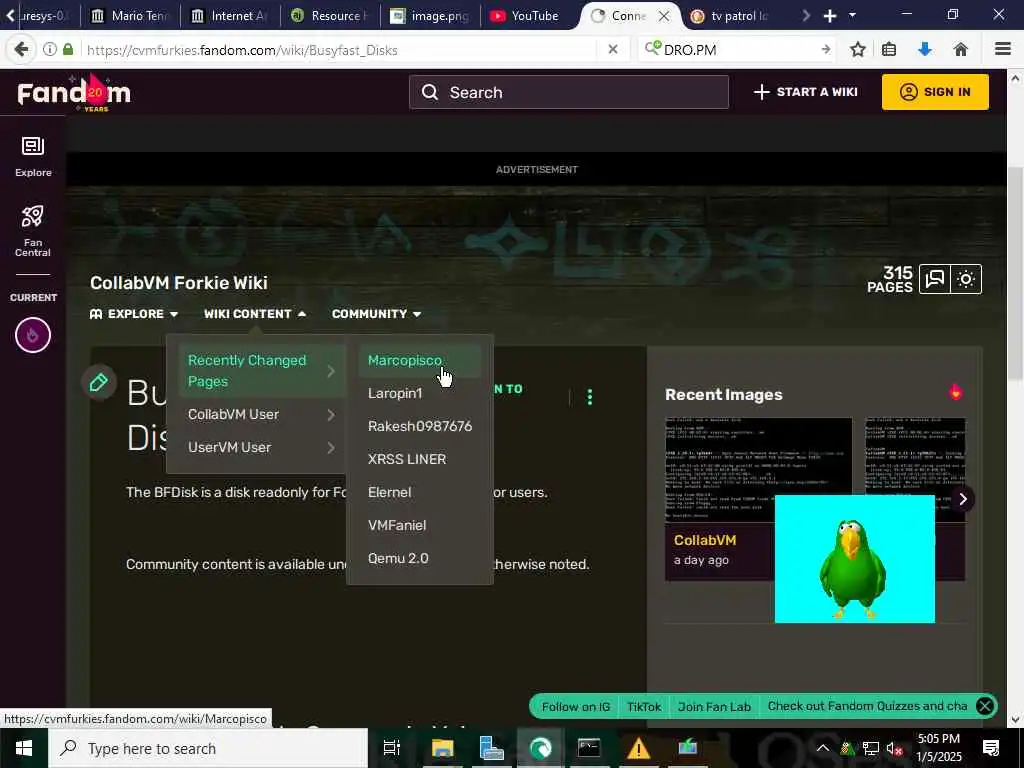This screenshot has height=768, width=1024.
Task: Expand Recently Changed Pages submenu
Action: point(262,371)
